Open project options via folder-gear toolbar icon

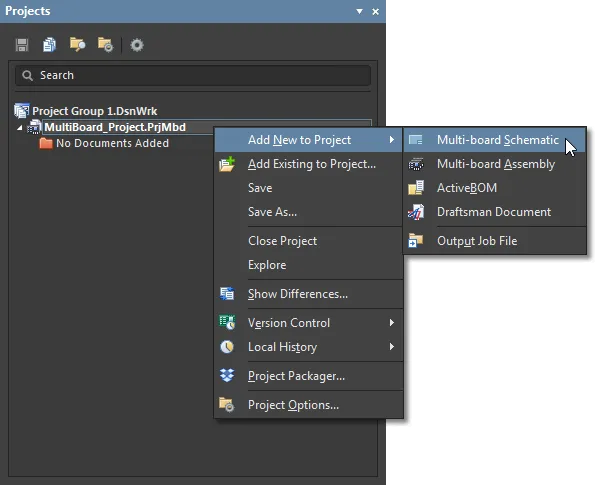(105, 45)
